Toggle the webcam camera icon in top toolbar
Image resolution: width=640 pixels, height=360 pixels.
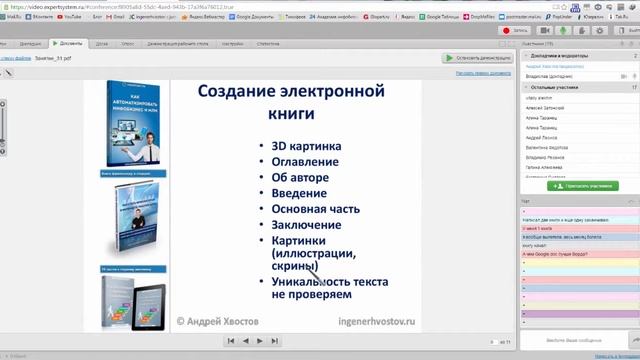(x=544, y=31)
